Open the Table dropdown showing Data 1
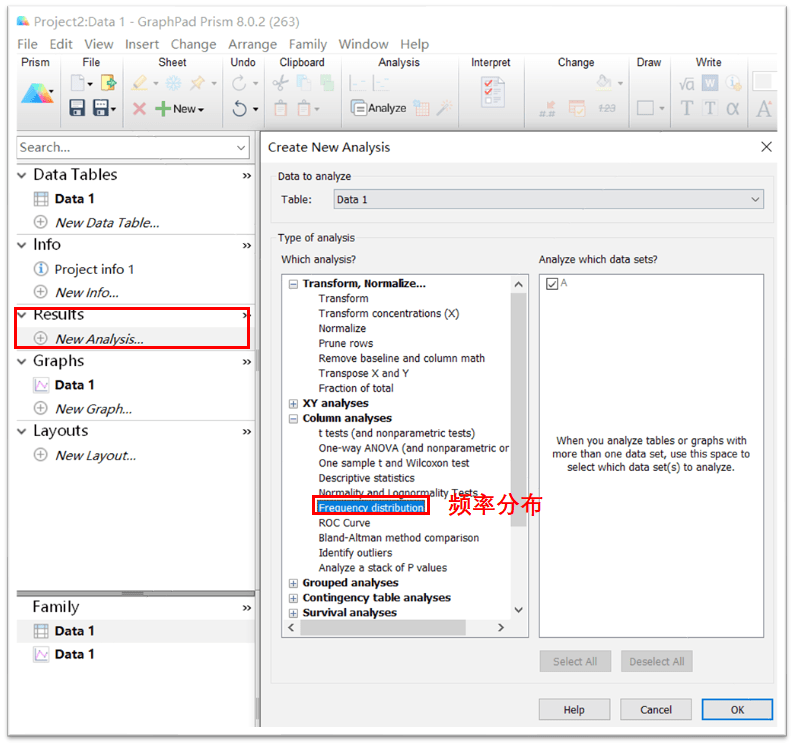Image resolution: width=794 pixels, height=746 pixels. 547,199
